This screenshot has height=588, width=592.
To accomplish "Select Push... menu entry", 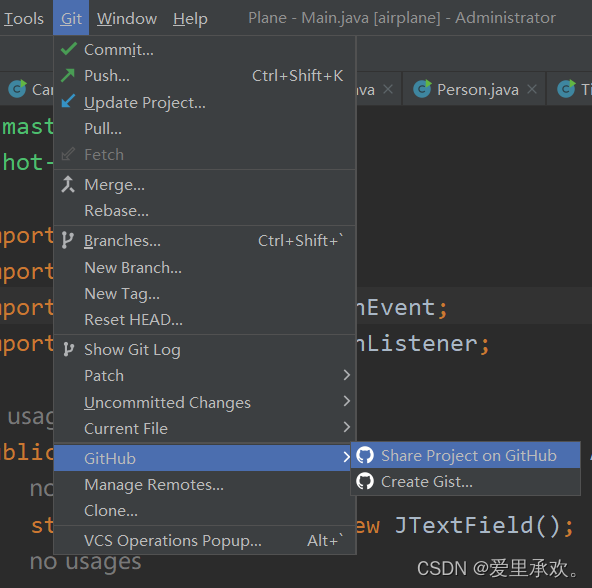I will [205, 76].
